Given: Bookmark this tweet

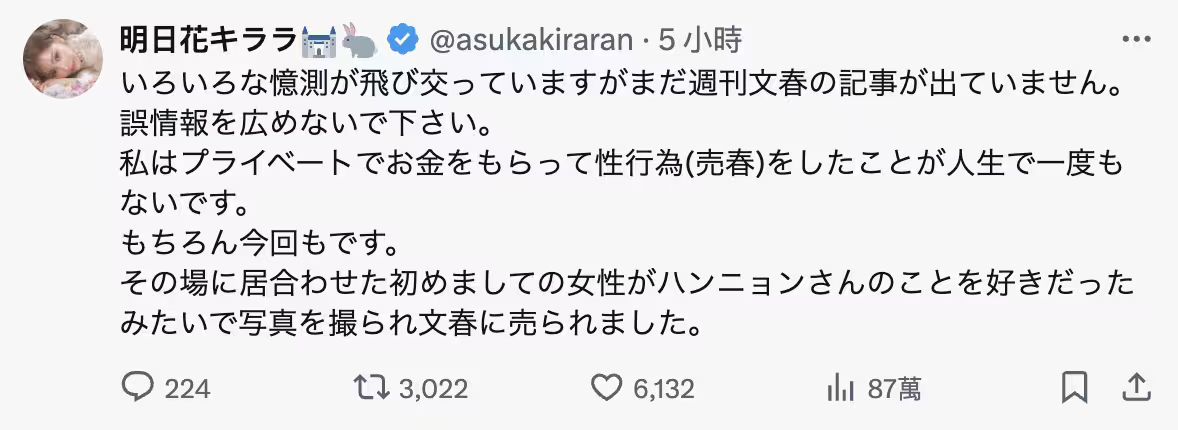Looking at the screenshot, I should point(1074,388).
